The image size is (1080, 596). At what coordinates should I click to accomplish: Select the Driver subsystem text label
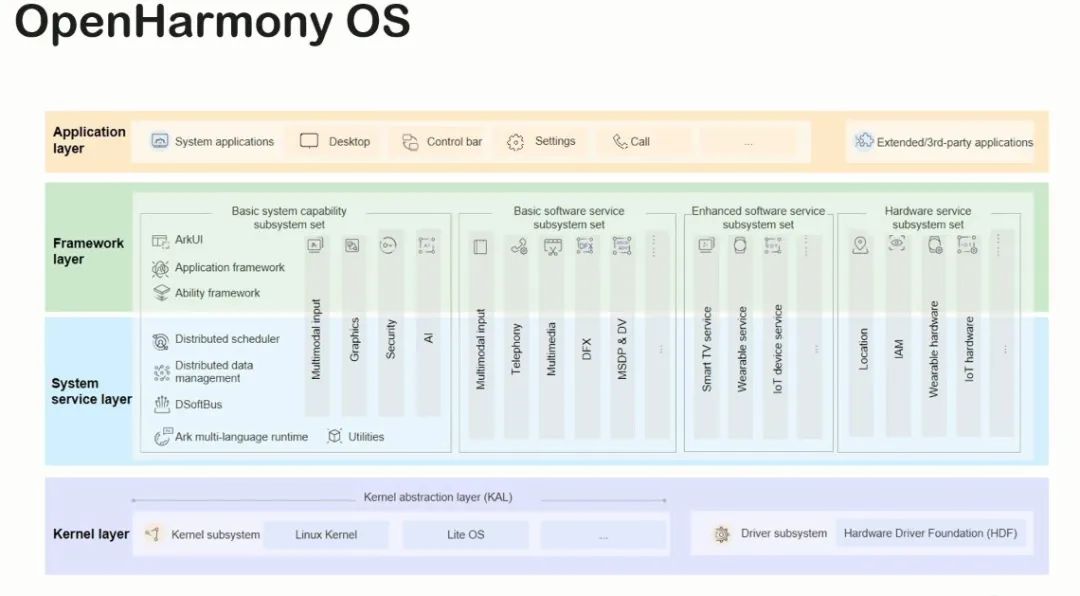(784, 533)
